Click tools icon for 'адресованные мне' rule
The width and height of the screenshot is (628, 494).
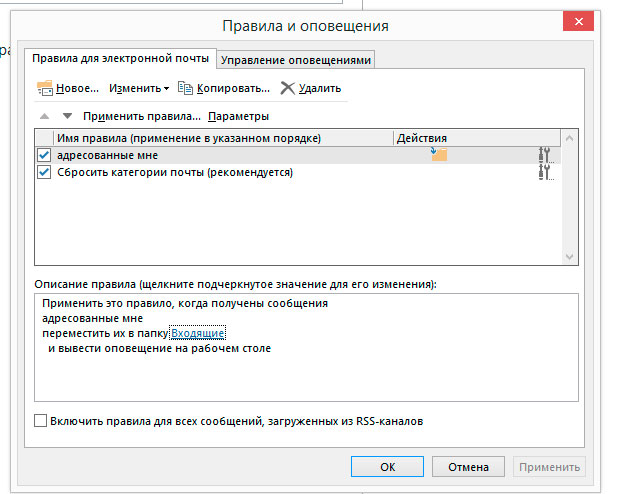pos(545,155)
